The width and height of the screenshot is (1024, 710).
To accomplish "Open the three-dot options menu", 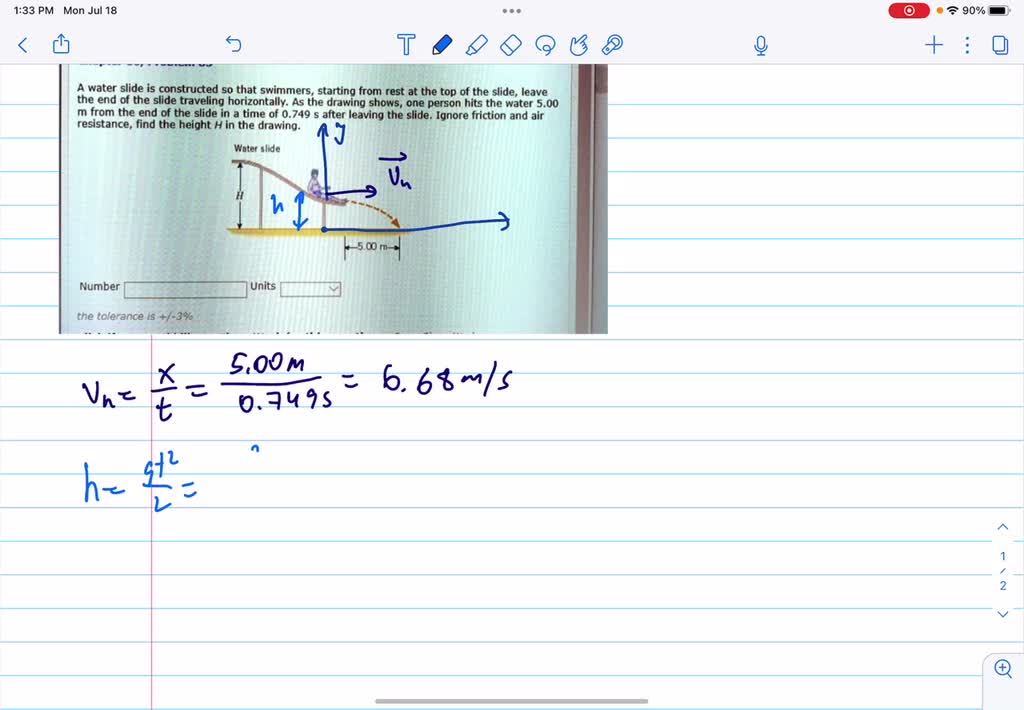I will coord(966,44).
